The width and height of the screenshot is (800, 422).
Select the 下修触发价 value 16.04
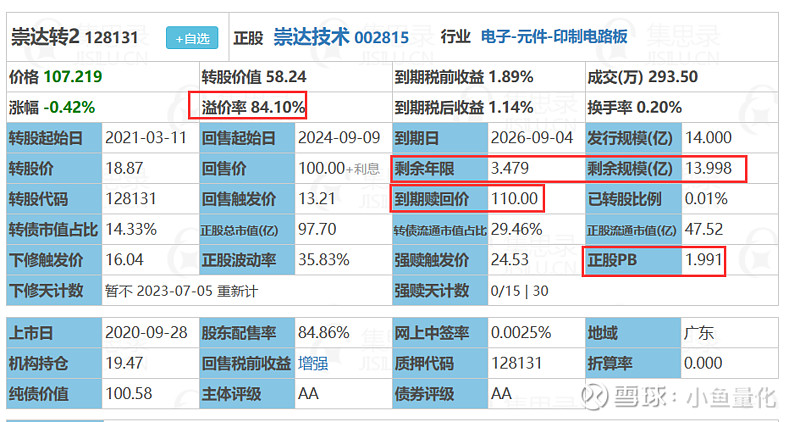[124, 260]
